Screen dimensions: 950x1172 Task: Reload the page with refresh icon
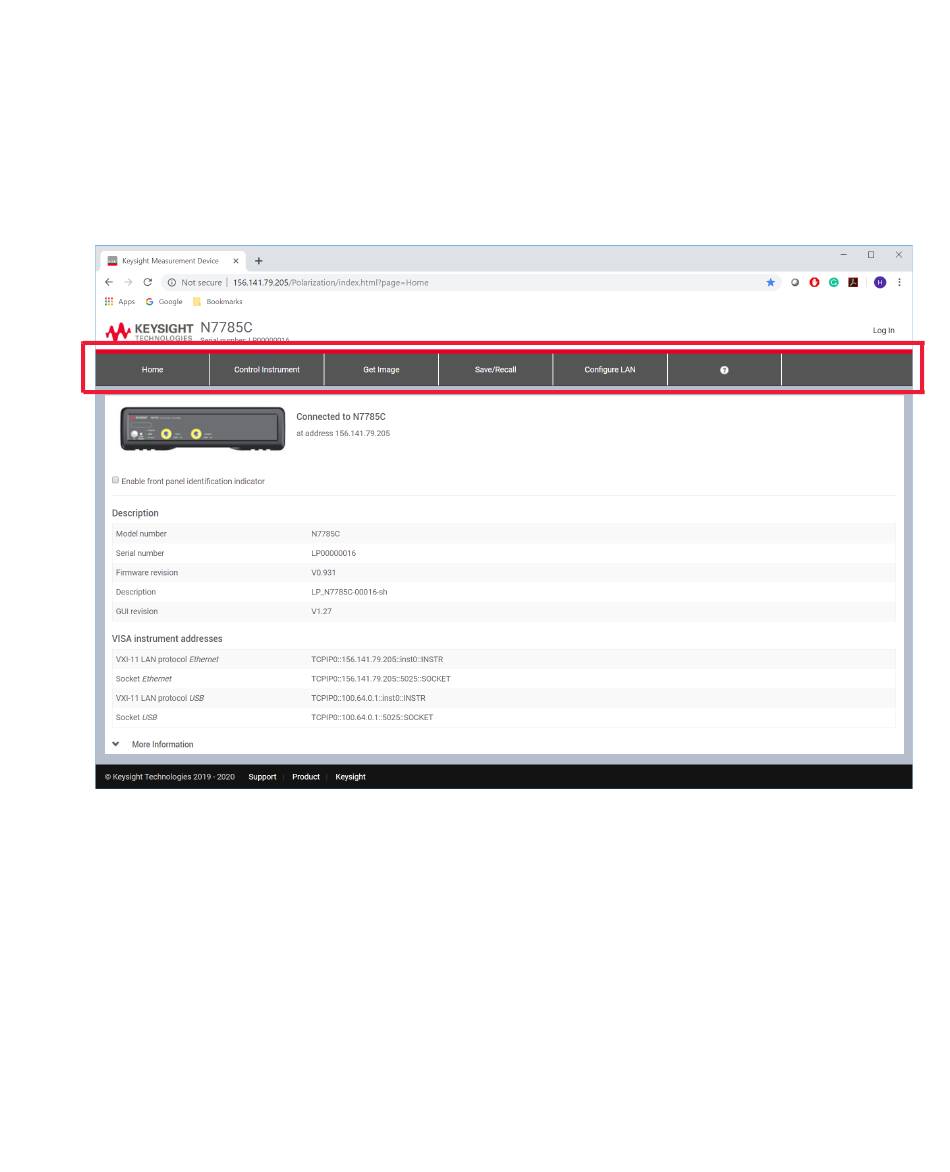pos(148,283)
